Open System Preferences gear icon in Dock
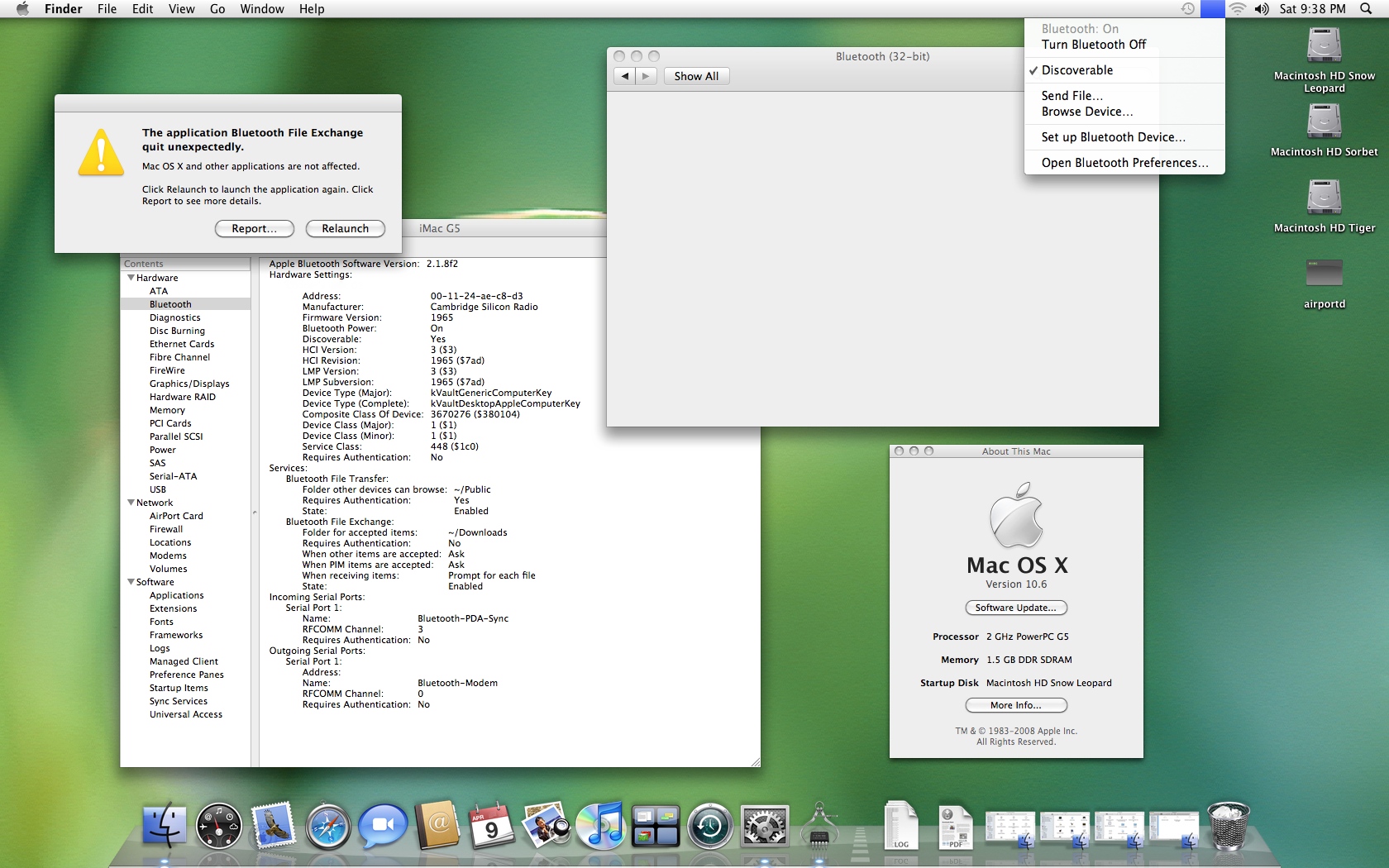1389x868 pixels. [x=765, y=826]
